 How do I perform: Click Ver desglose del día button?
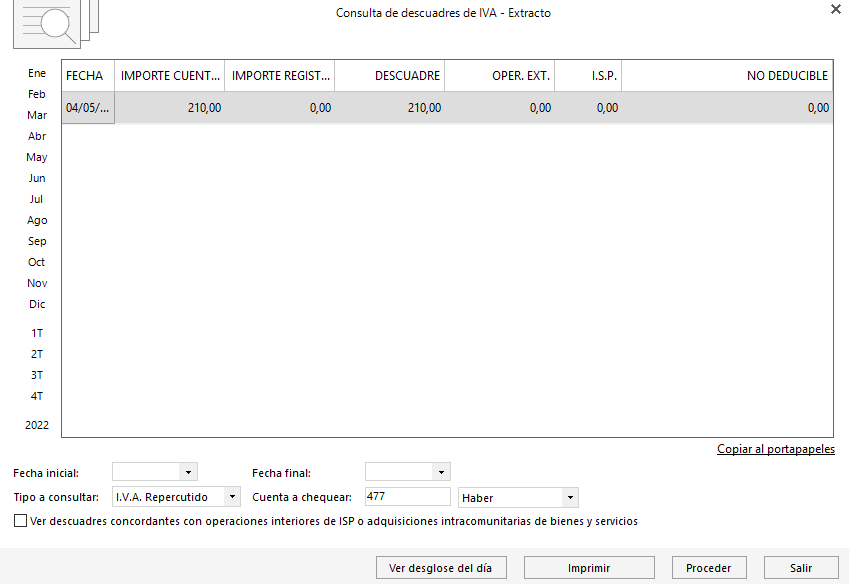tap(441, 568)
